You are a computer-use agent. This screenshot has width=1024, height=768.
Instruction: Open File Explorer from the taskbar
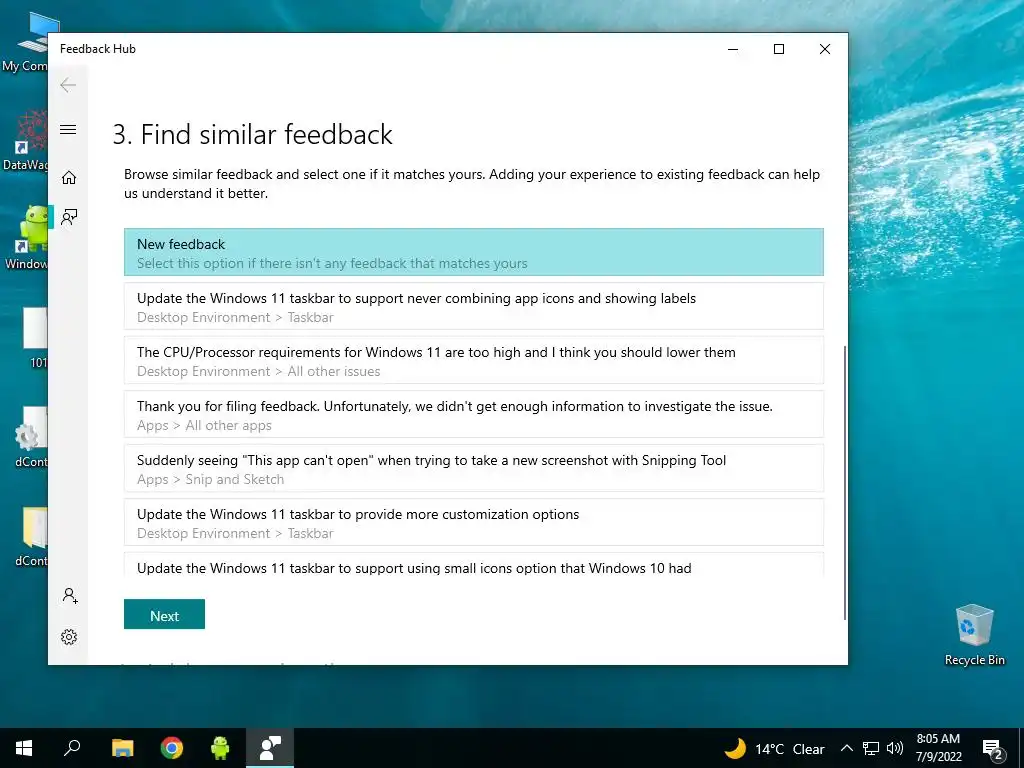(x=122, y=748)
